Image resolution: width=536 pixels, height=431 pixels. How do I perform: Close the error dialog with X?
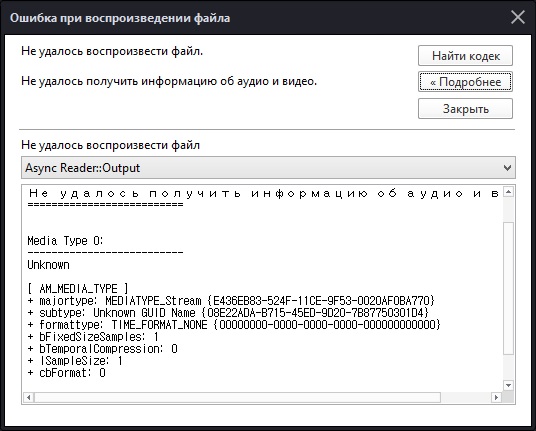click(x=518, y=17)
